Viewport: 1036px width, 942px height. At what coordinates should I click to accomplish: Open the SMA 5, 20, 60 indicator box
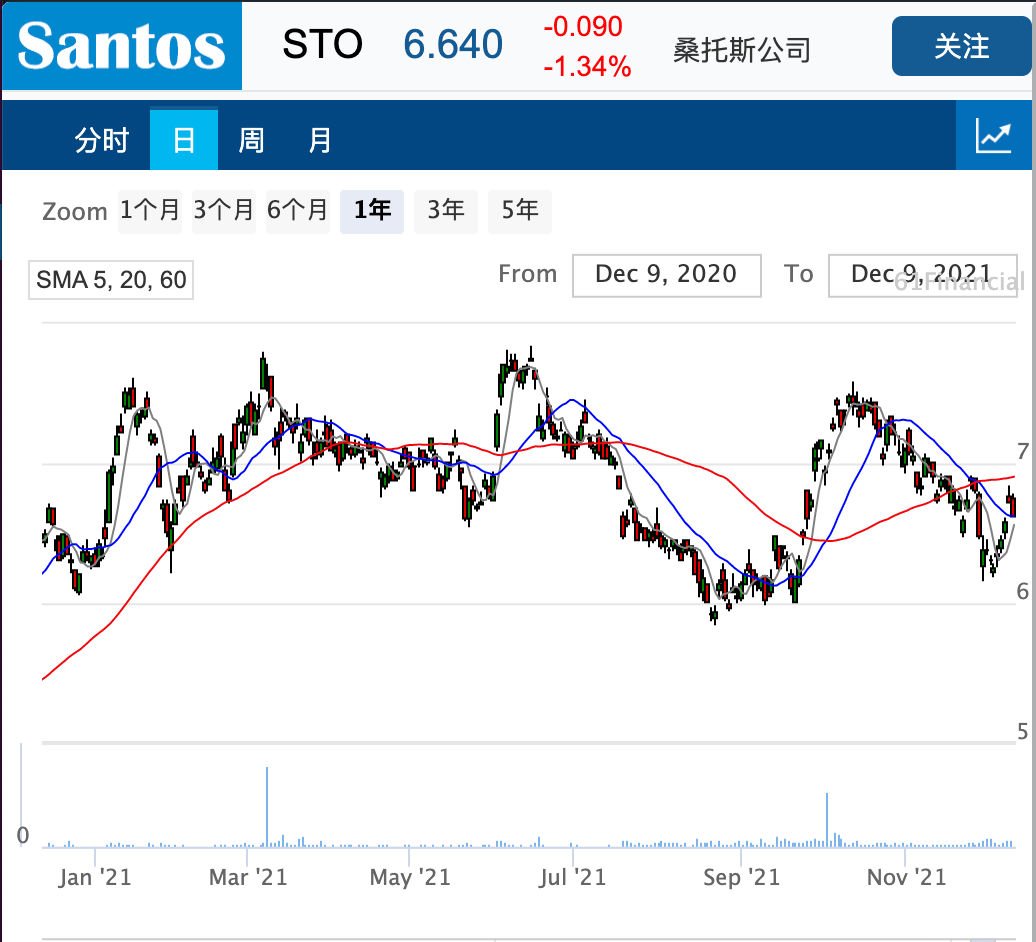tap(111, 280)
